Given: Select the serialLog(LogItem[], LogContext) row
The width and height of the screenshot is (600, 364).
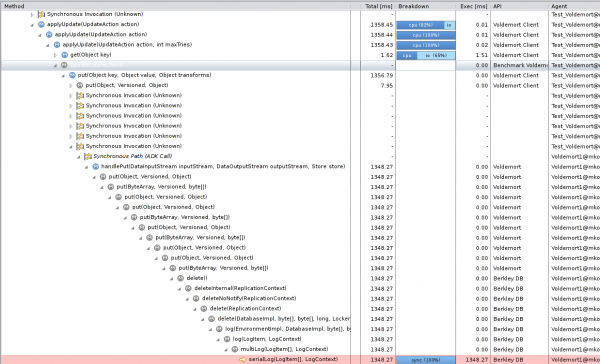Looking at the screenshot, I should 300,359.
